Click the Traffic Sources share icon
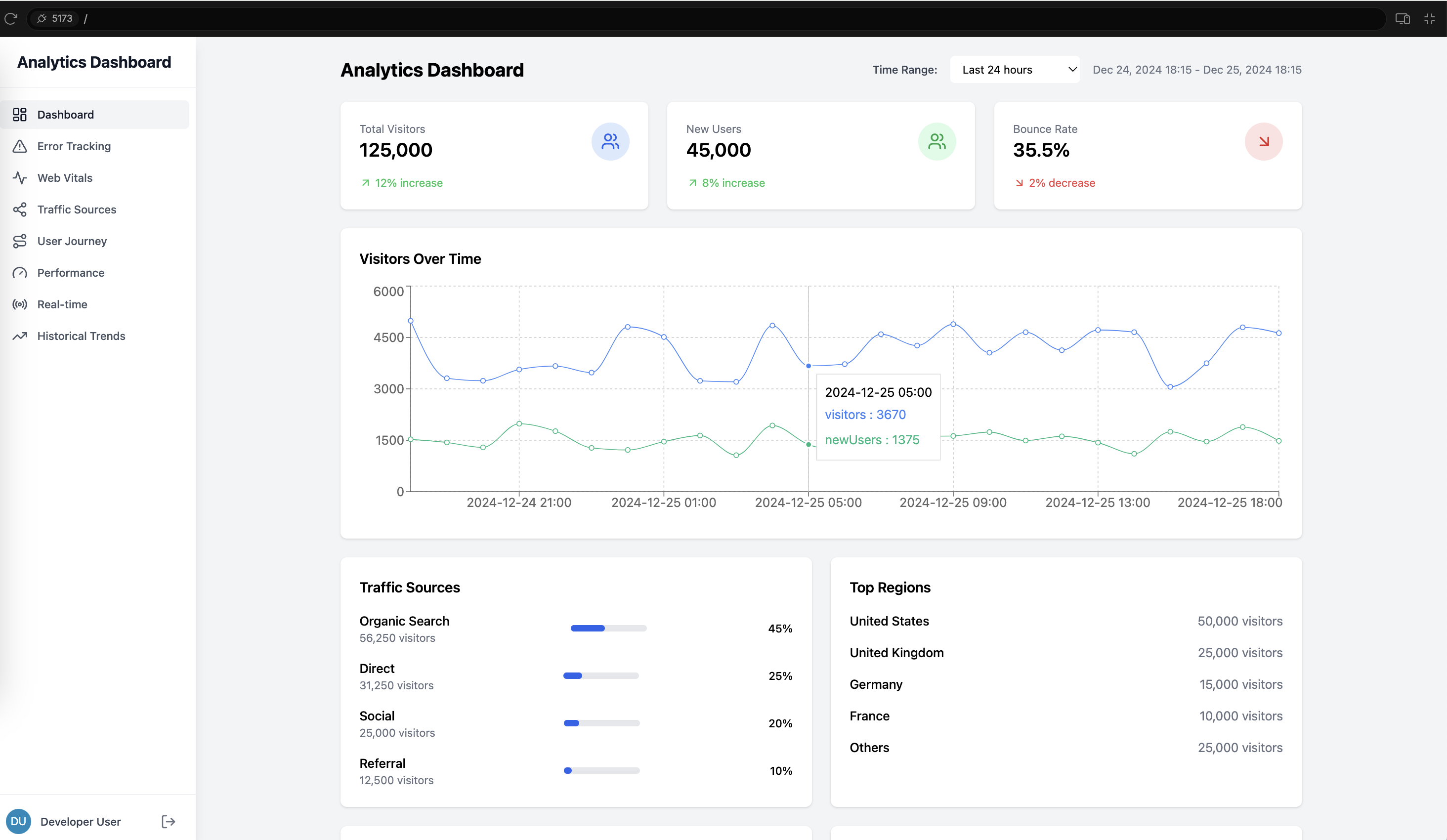This screenshot has height=840, width=1447. coord(20,209)
